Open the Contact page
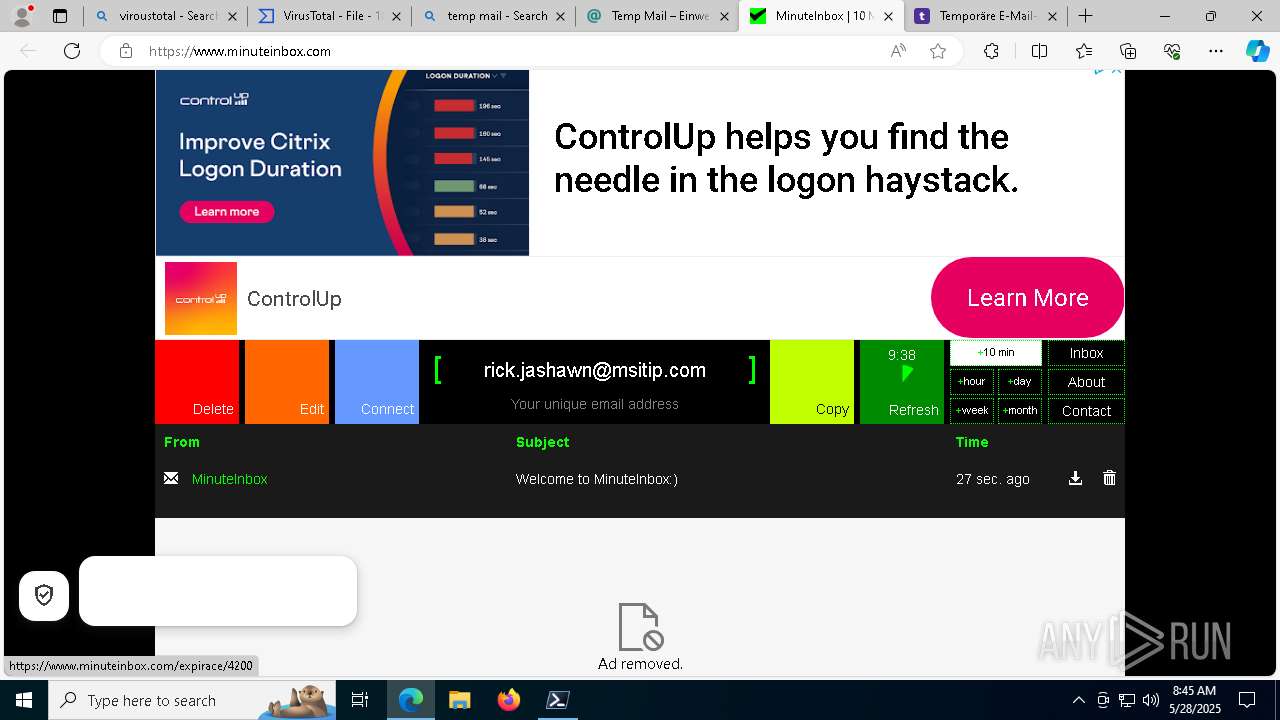The width and height of the screenshot is (1280, 720). (x=1086, y=411)
